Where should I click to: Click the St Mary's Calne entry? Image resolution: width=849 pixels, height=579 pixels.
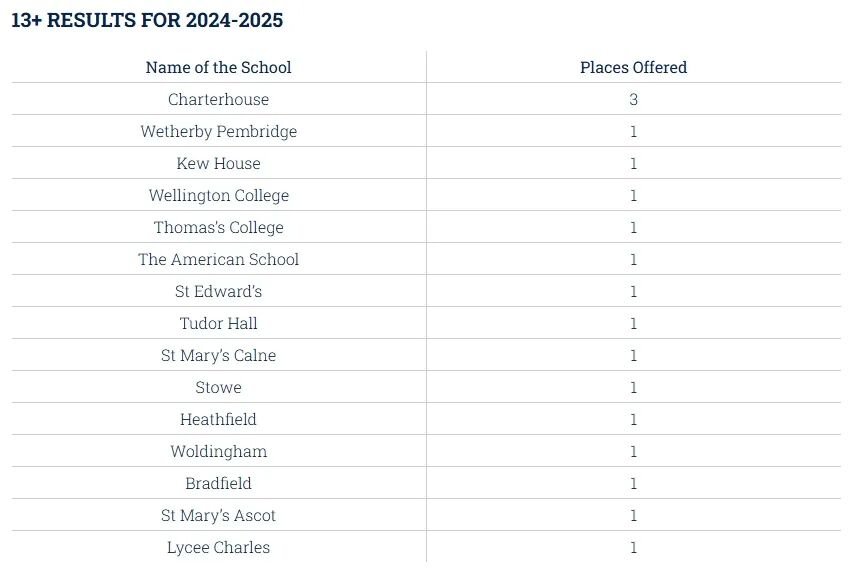point(218,355)
